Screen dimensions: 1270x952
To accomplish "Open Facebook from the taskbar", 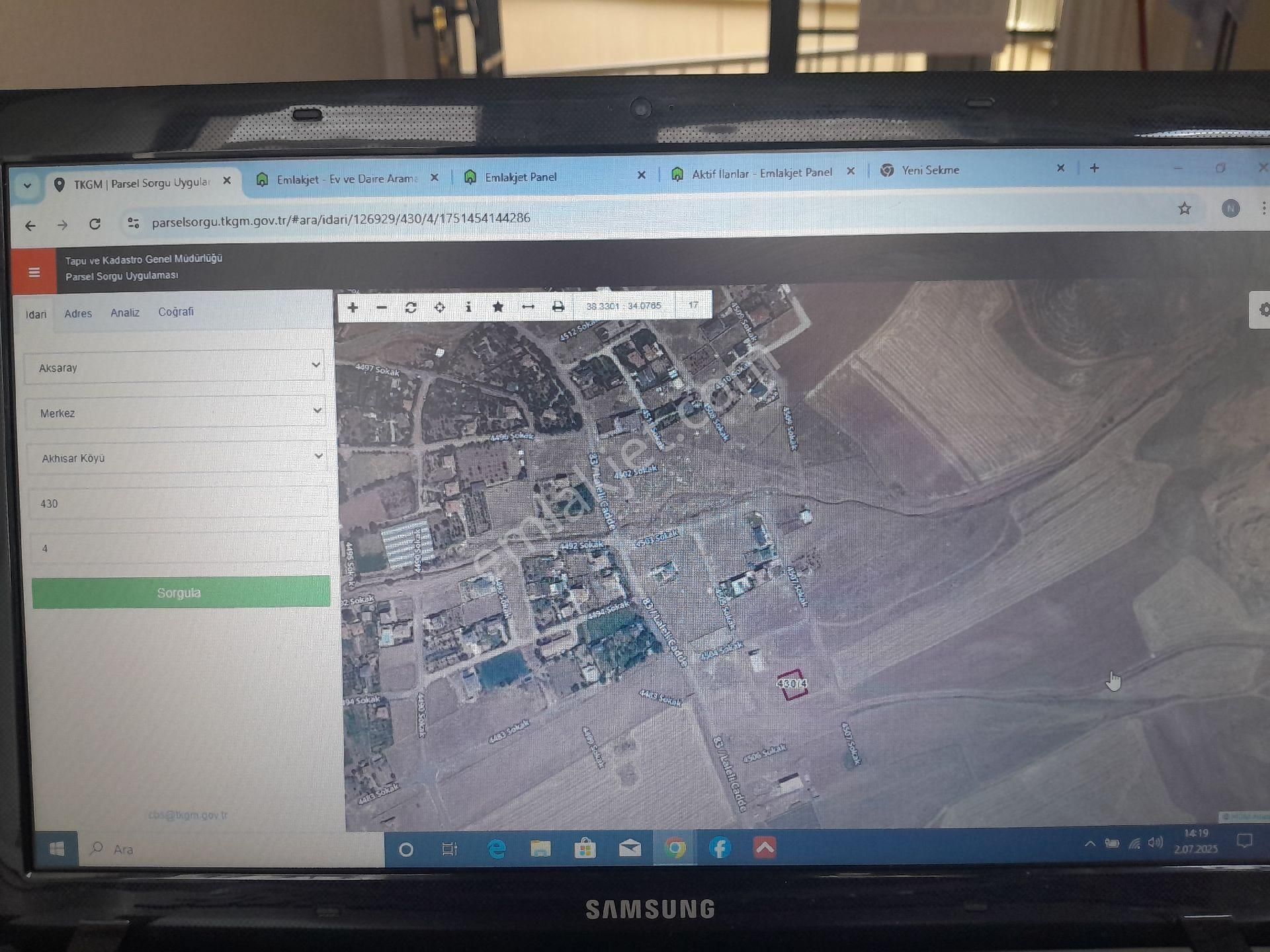I will 721,848.
